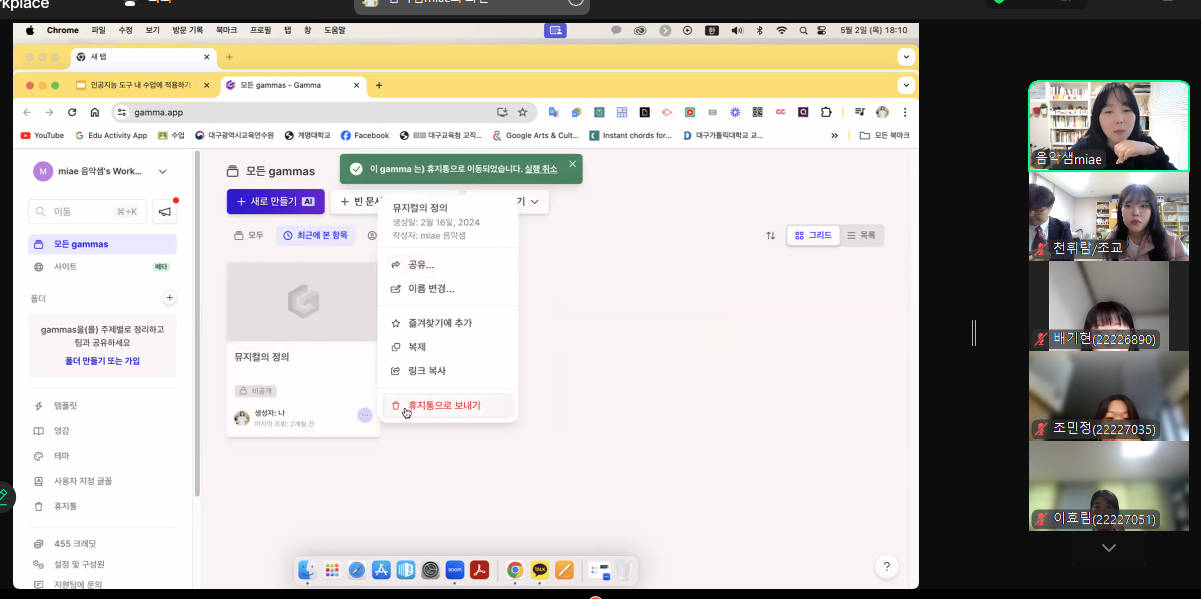Open 템플릿 (templates) in the sidebar
Image resolution: width=1201 pixels, height=599 pixels.
(64, 406)
